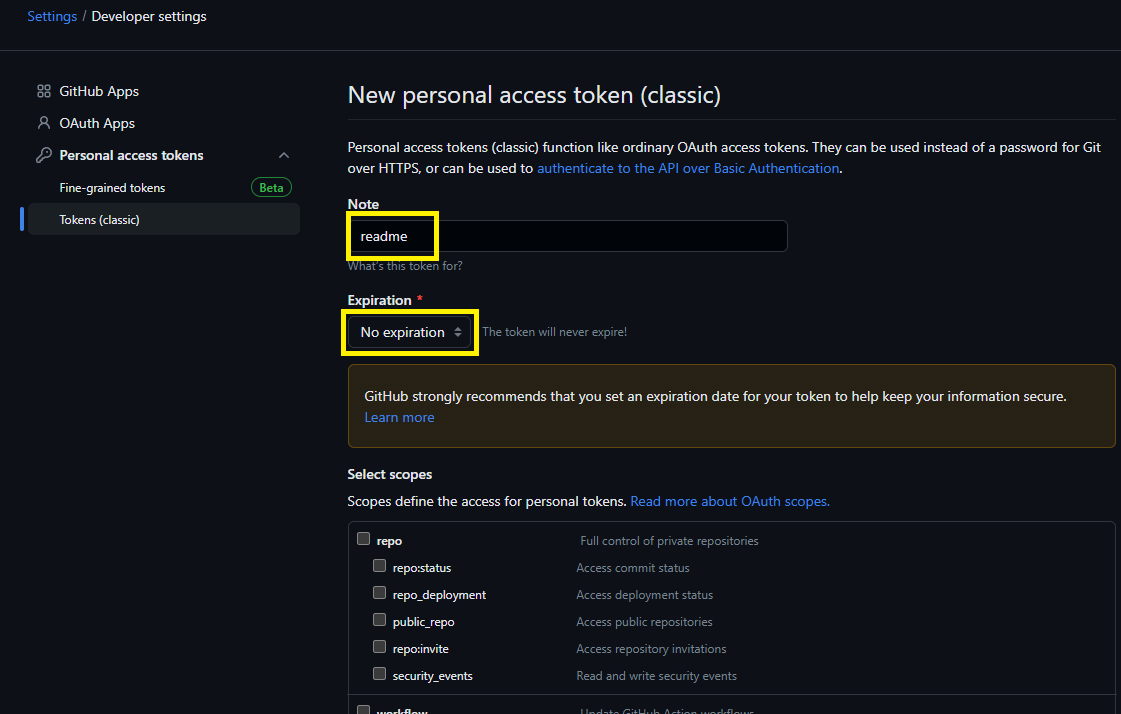The height and width of the screenshot is (714, 1121).
Task: Open Read more about OAuth scopes
Action: (730, 502)
